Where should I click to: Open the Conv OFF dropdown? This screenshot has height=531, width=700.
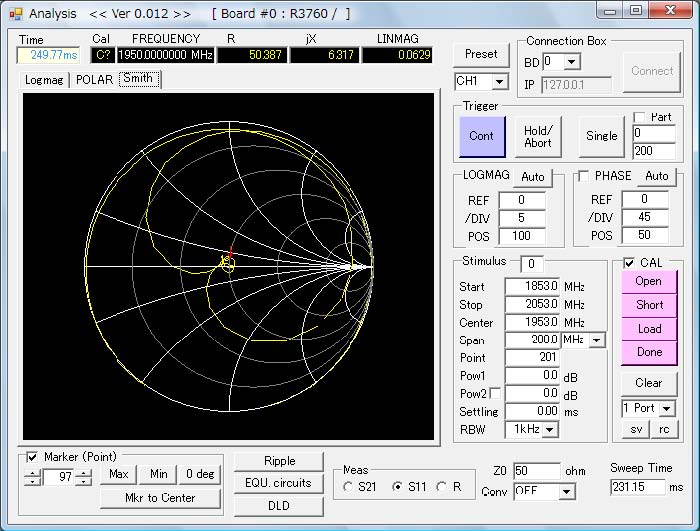coord(567,492)
